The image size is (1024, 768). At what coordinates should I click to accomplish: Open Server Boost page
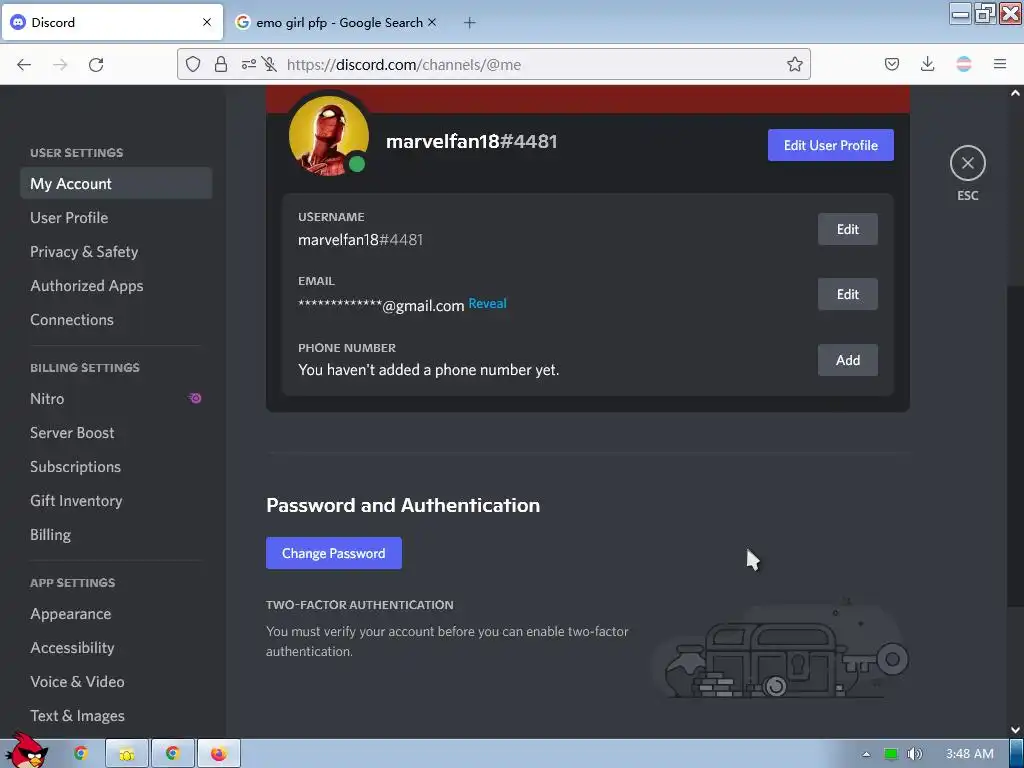coord(116,432)
